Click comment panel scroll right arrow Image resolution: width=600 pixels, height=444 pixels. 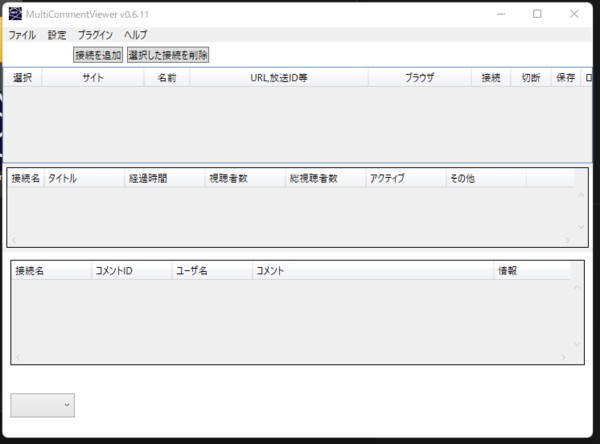[x=563, y=357]
